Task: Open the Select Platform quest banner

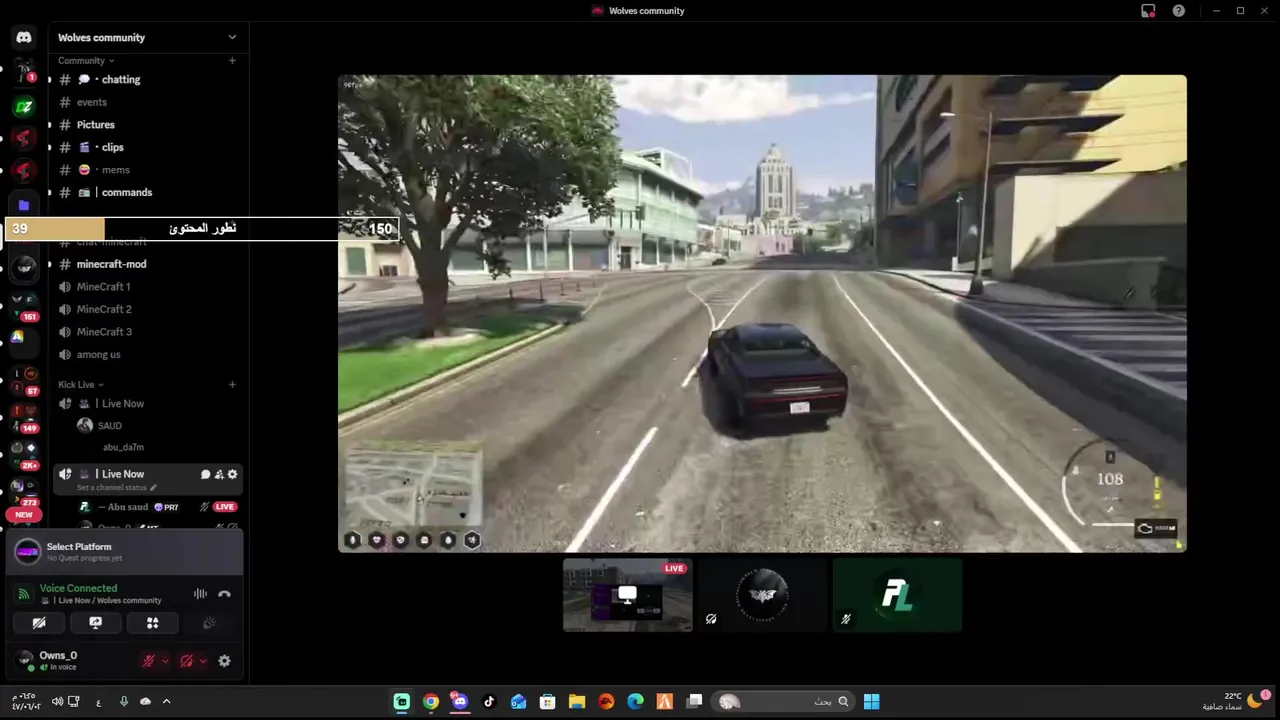Action: coord(124,551)
